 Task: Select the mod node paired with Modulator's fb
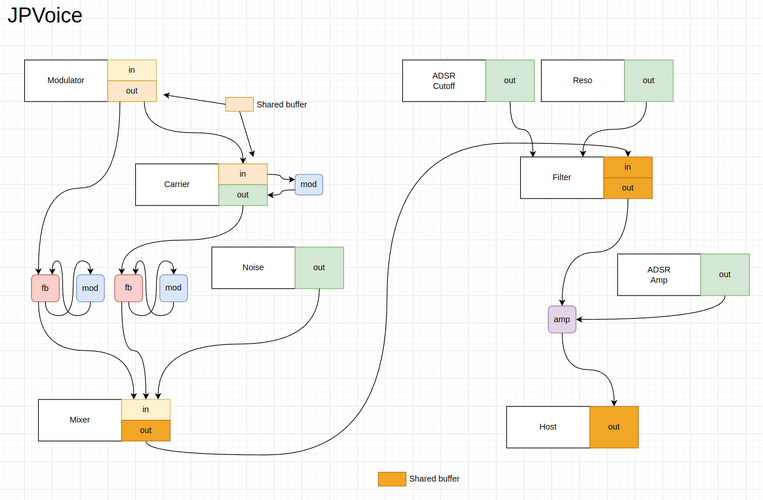91,288
